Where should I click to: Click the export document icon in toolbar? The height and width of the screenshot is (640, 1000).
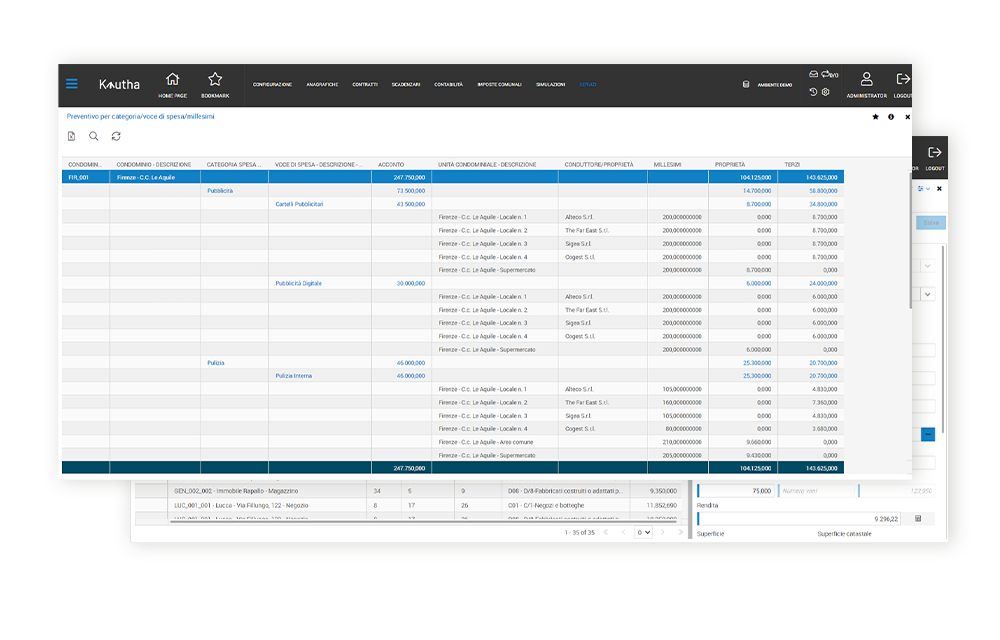pos(71,136)
